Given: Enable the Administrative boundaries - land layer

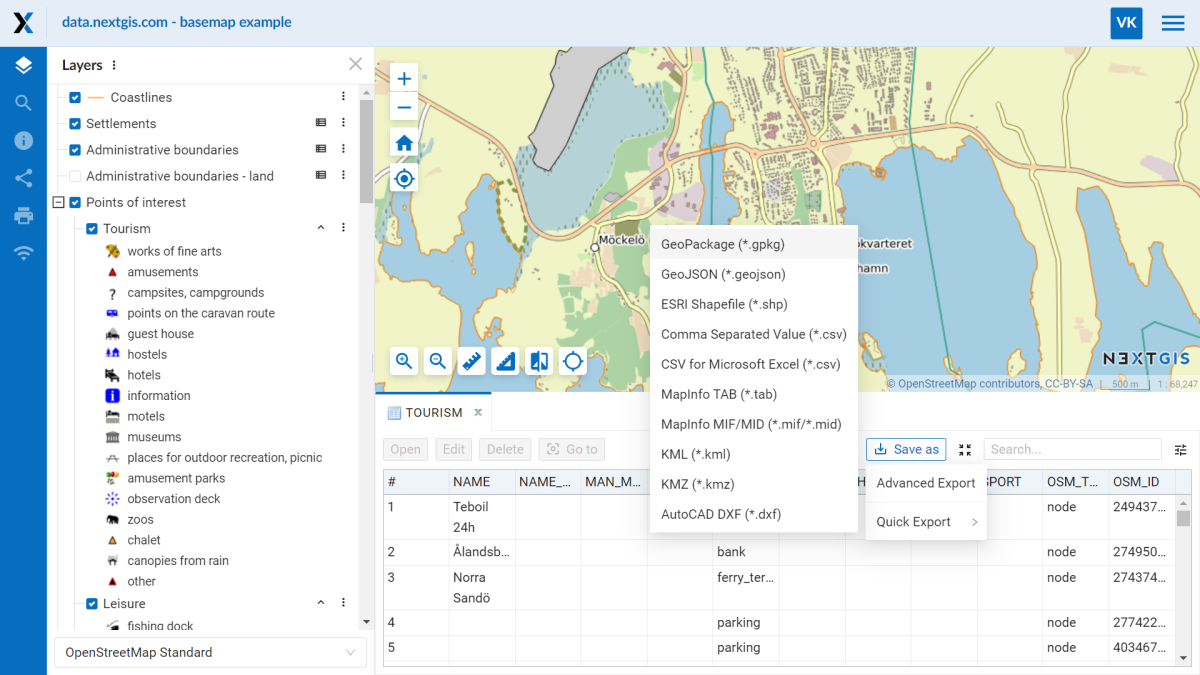Looking at the screenshot, I should coord(73,175).
